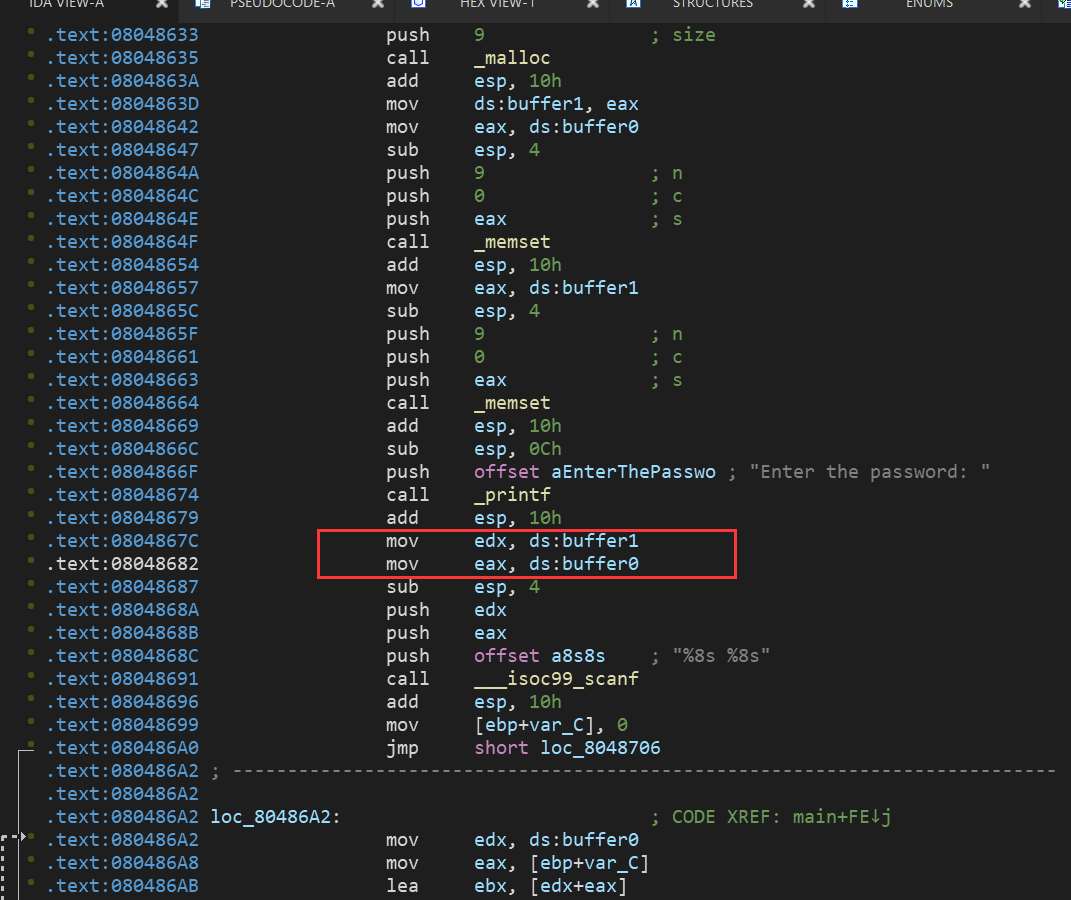Switch to the Enums tab

[x=929, y=3]
